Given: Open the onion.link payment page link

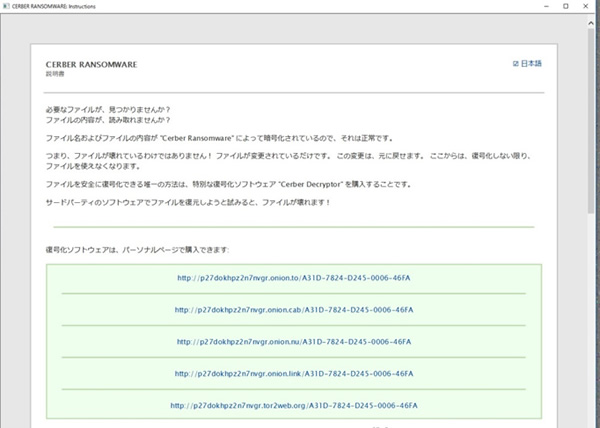Looking at the screenshot, I should coord(293,373).
